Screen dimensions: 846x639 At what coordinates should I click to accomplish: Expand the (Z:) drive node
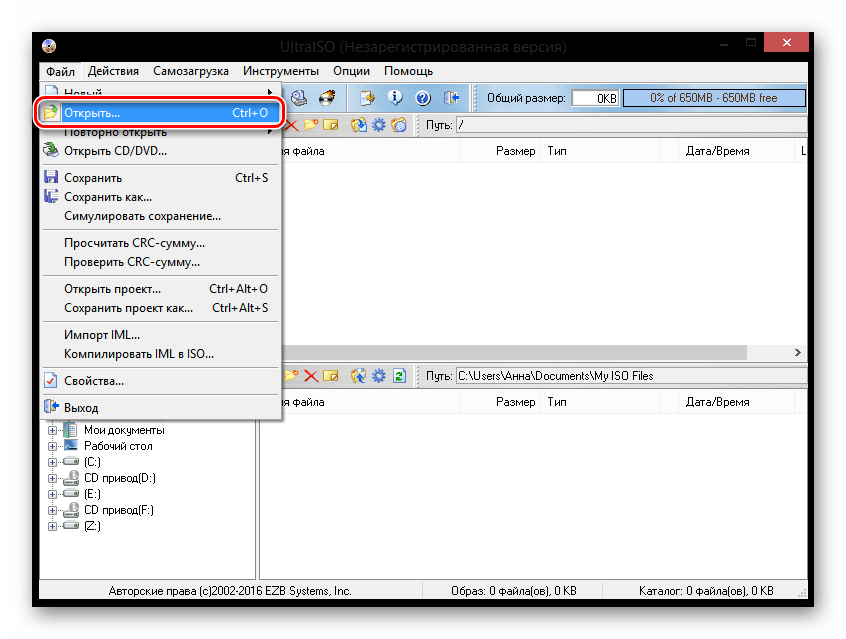click(x=52, y=526)
